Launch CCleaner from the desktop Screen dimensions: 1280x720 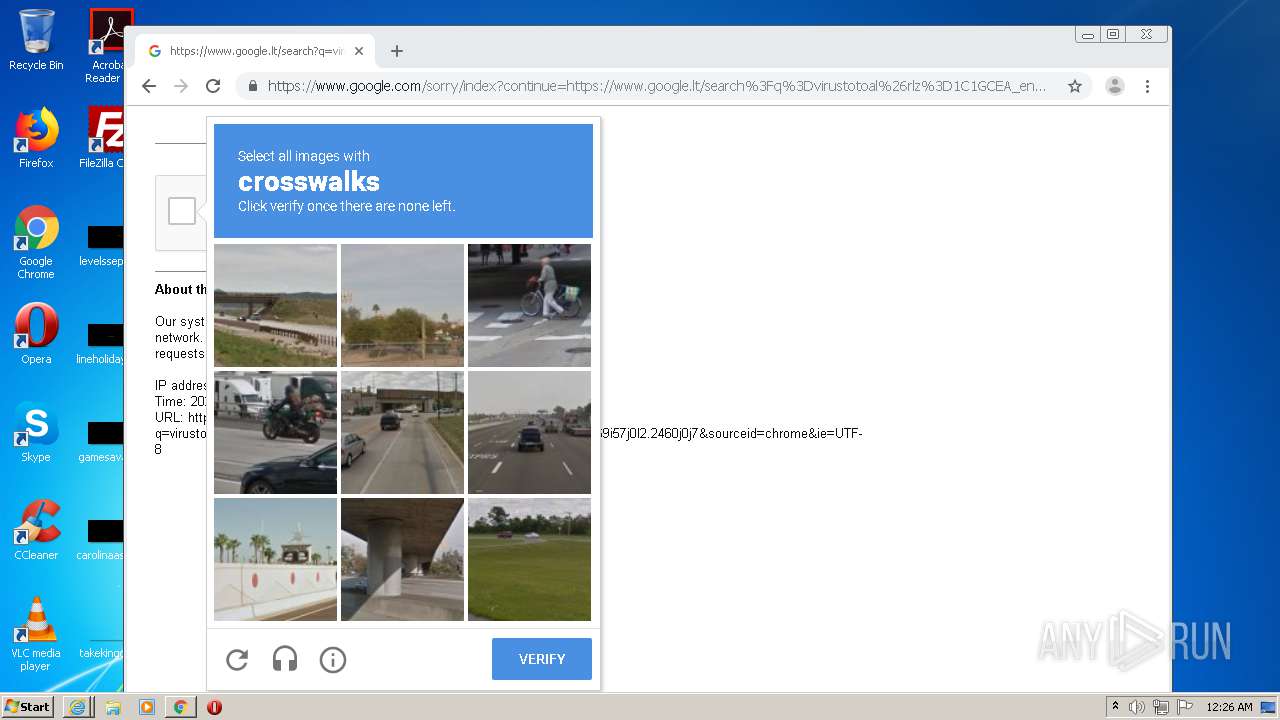tap(36, 530)
